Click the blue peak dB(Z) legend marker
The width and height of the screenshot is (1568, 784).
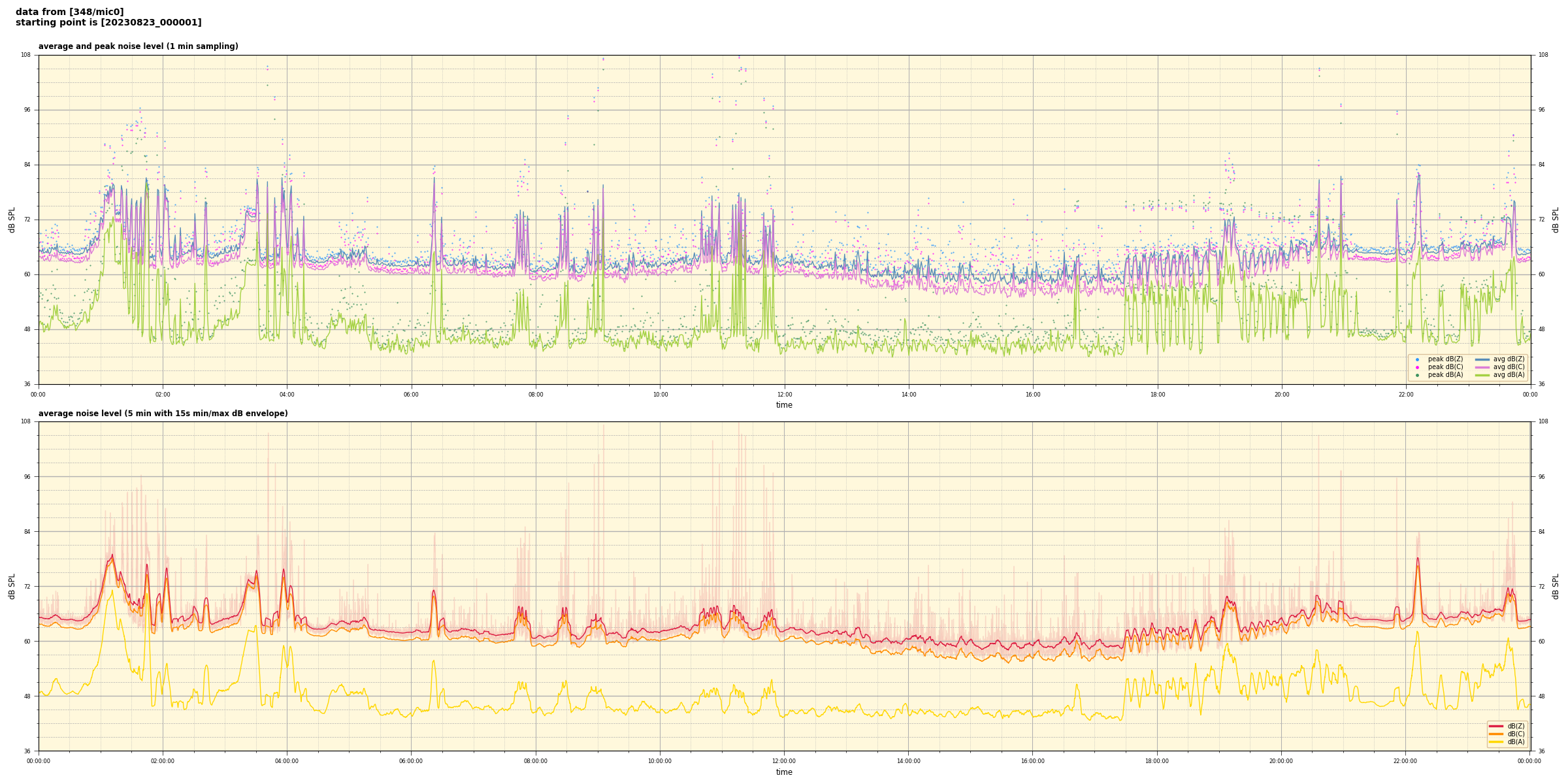pos(1417,359)
